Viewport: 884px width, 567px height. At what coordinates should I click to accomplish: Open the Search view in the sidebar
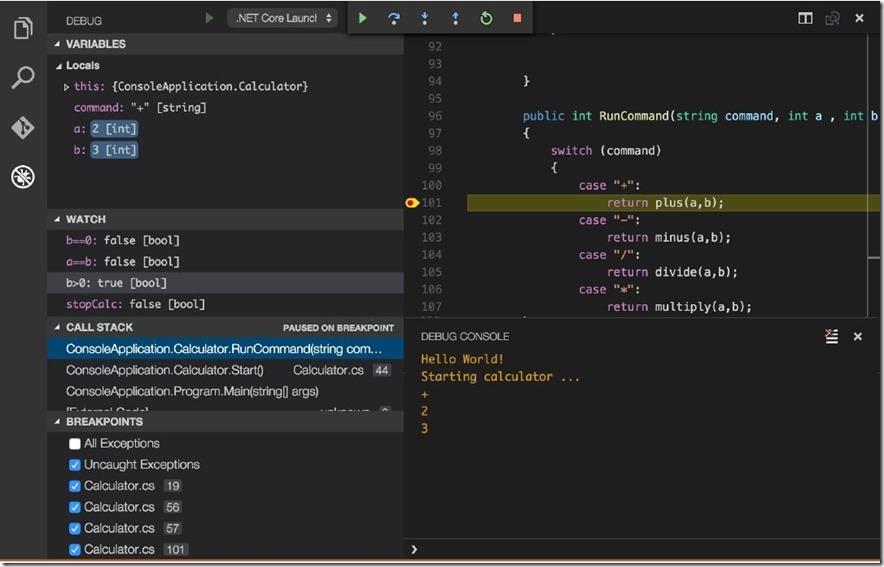(x=23, y=77)
